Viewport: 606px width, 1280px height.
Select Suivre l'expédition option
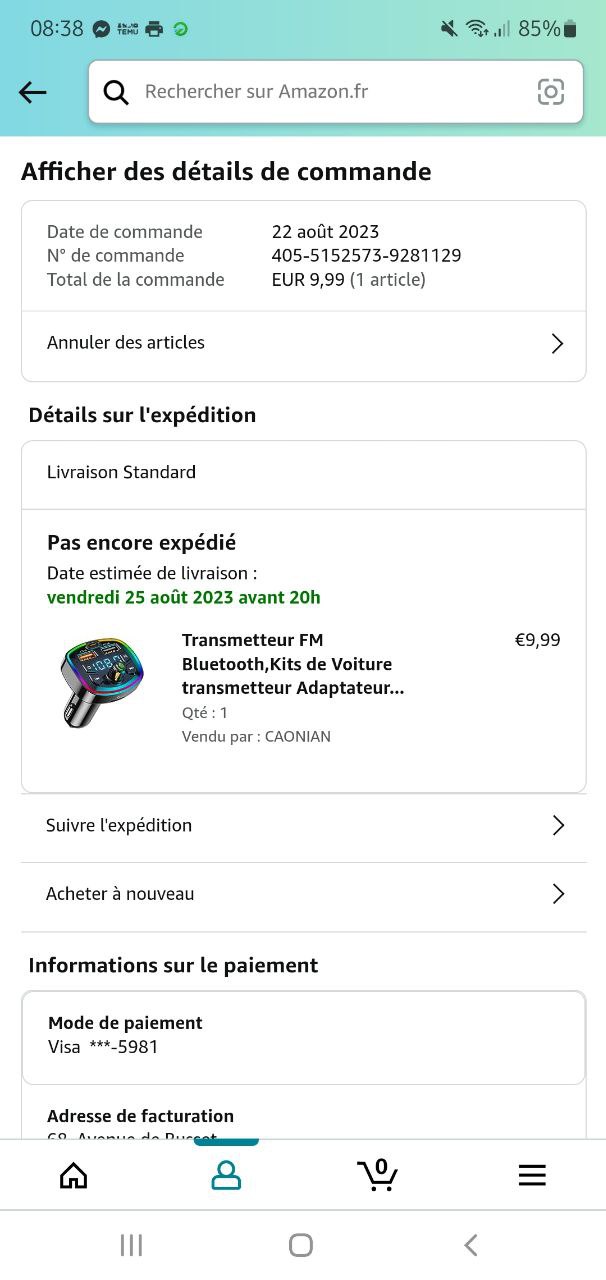(x=119, y=825)
